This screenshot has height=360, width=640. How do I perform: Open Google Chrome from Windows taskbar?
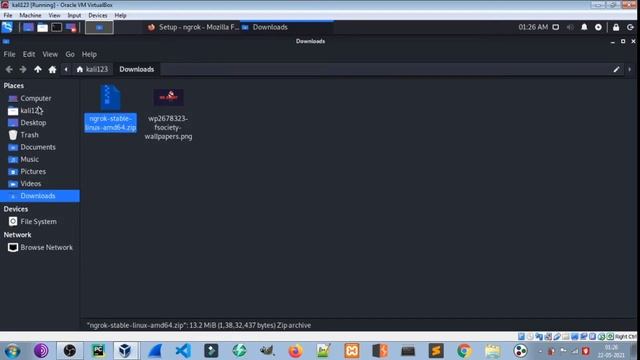coord(464,351)
